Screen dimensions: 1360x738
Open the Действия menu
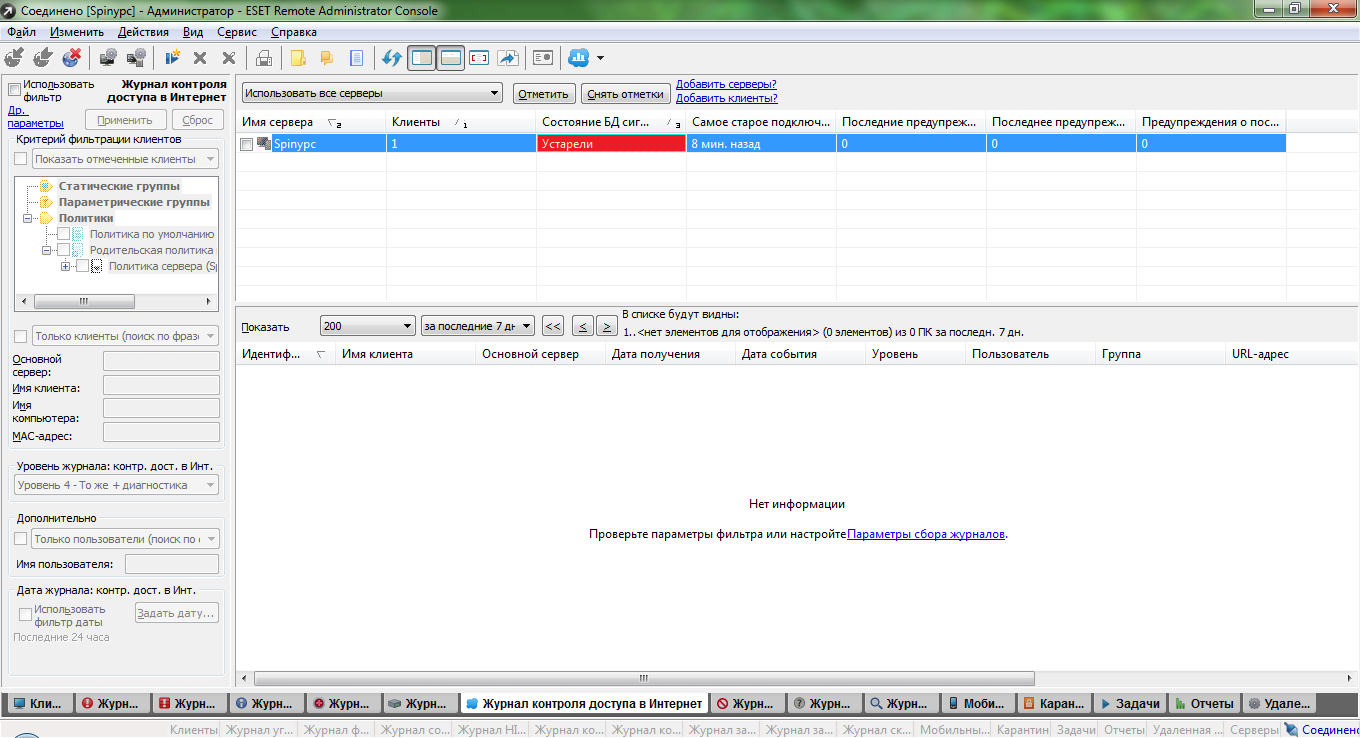pos(143,32)
